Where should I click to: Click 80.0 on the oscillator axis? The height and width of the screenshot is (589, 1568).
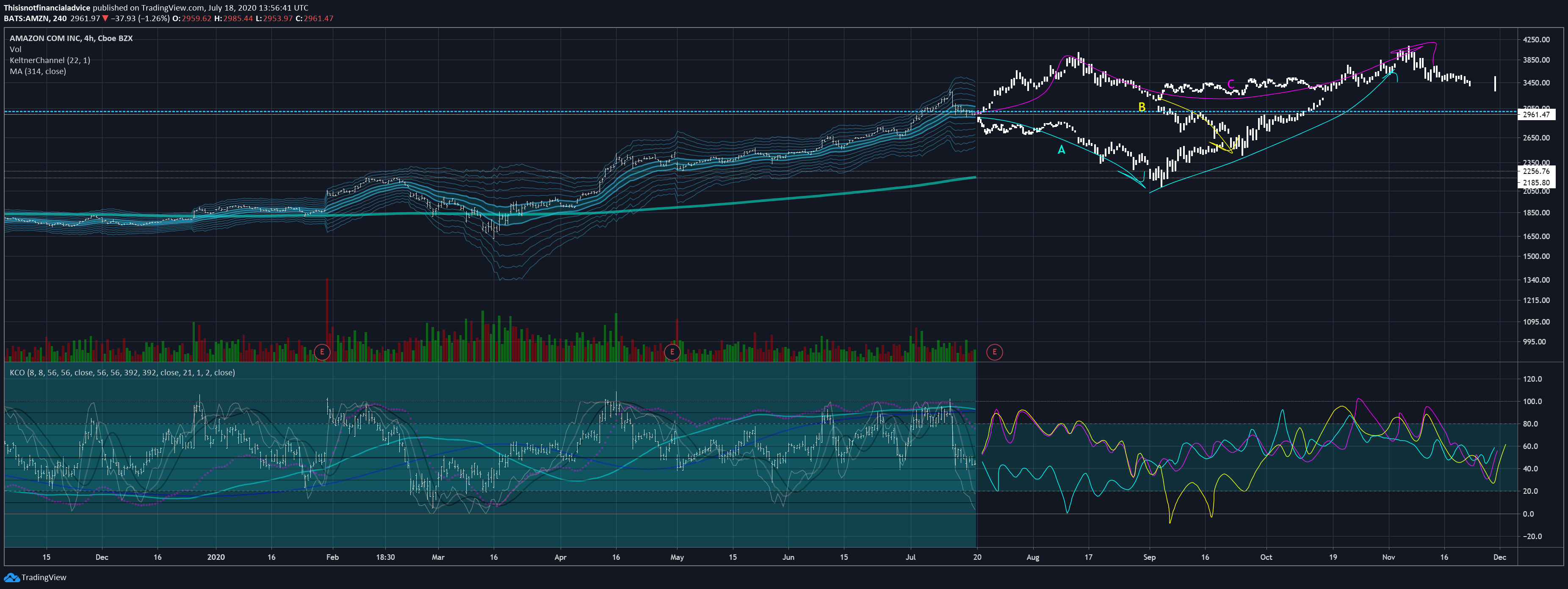click(1530, 424)
